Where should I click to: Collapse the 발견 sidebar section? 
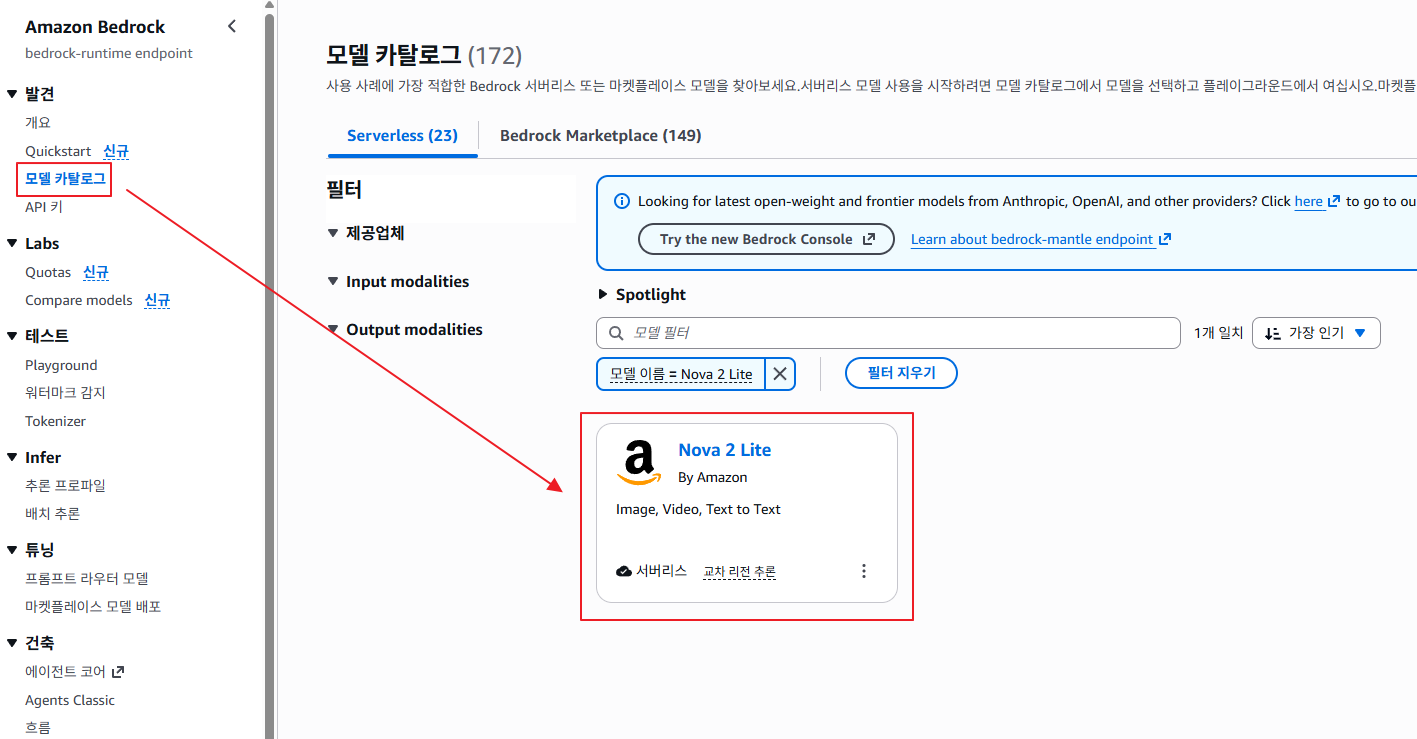[x=13, y=94]
